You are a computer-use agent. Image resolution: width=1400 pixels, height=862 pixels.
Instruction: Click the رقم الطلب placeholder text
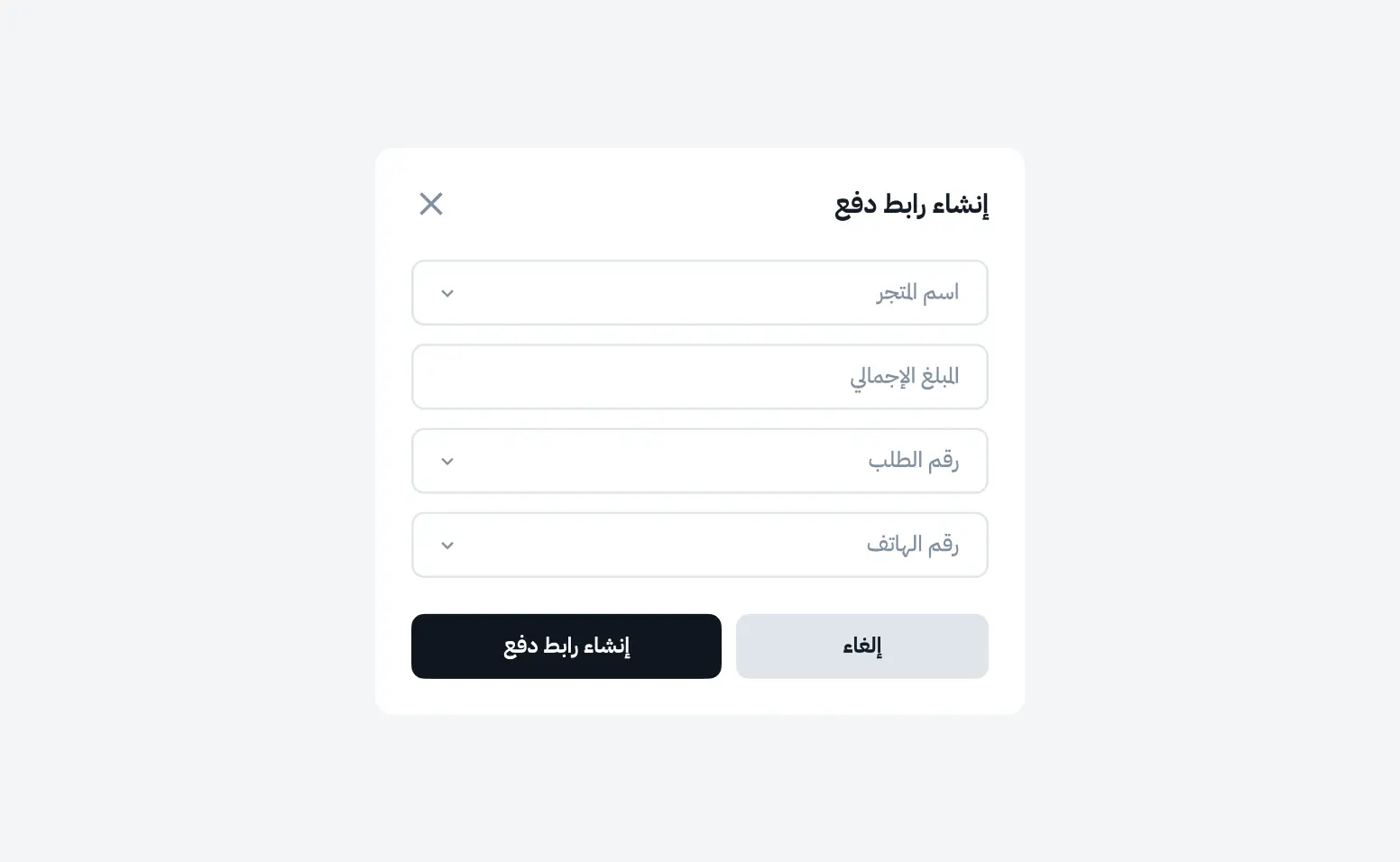coord(913,461)
